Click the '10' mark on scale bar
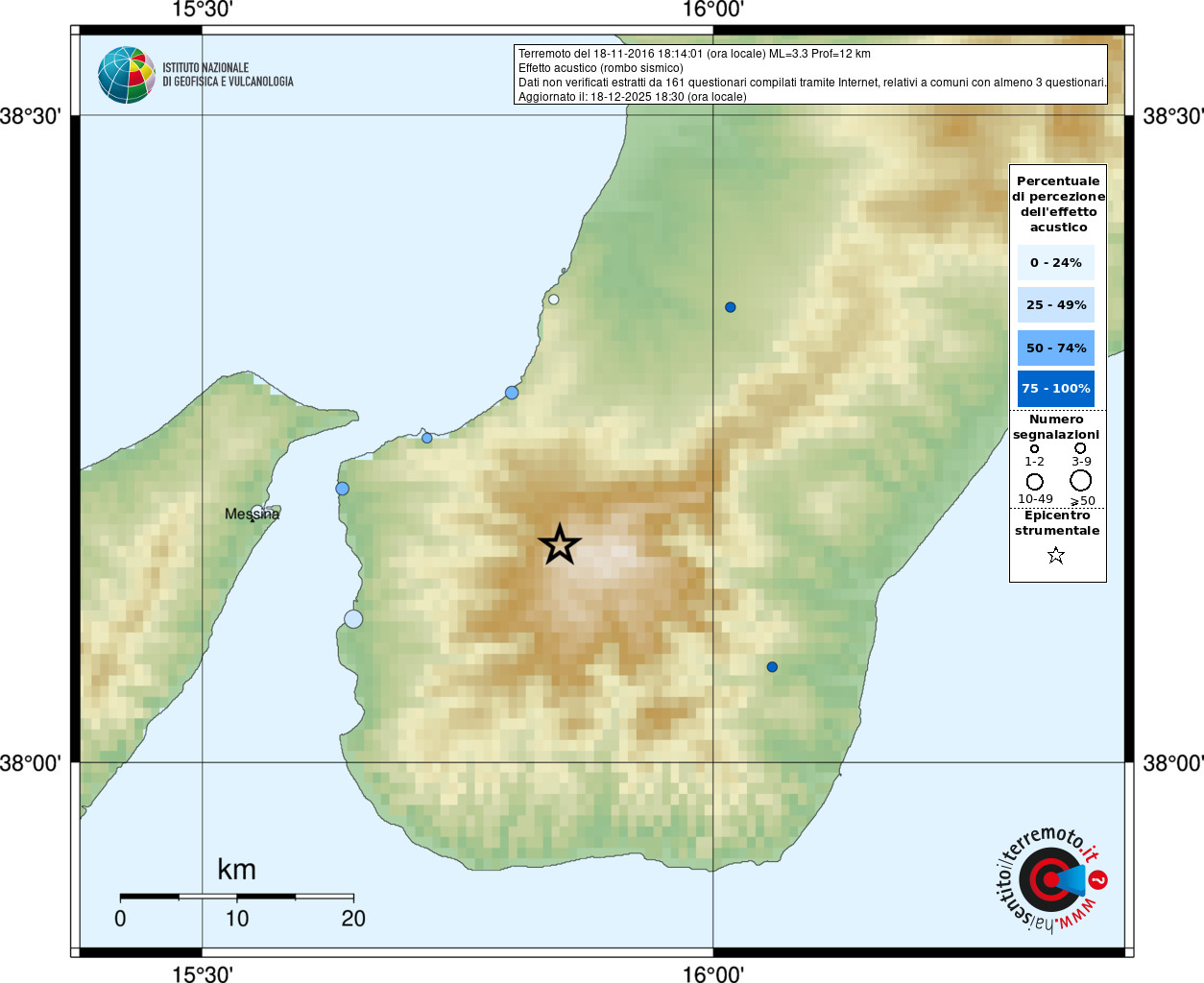This screenshot has height=983, width=1204. click(x=237, y=919)
